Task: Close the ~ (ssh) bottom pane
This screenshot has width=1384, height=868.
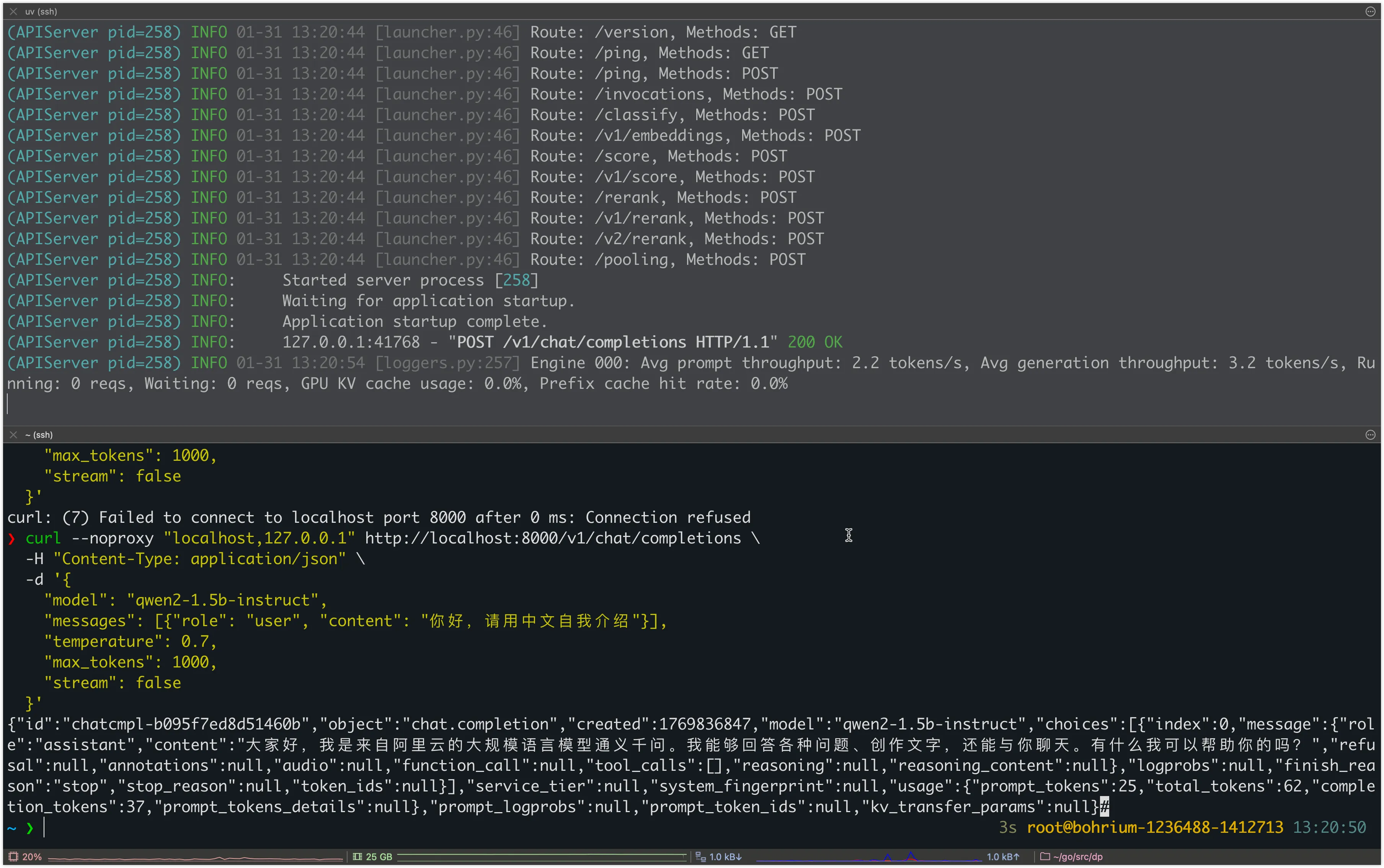Action: [13, 435]
